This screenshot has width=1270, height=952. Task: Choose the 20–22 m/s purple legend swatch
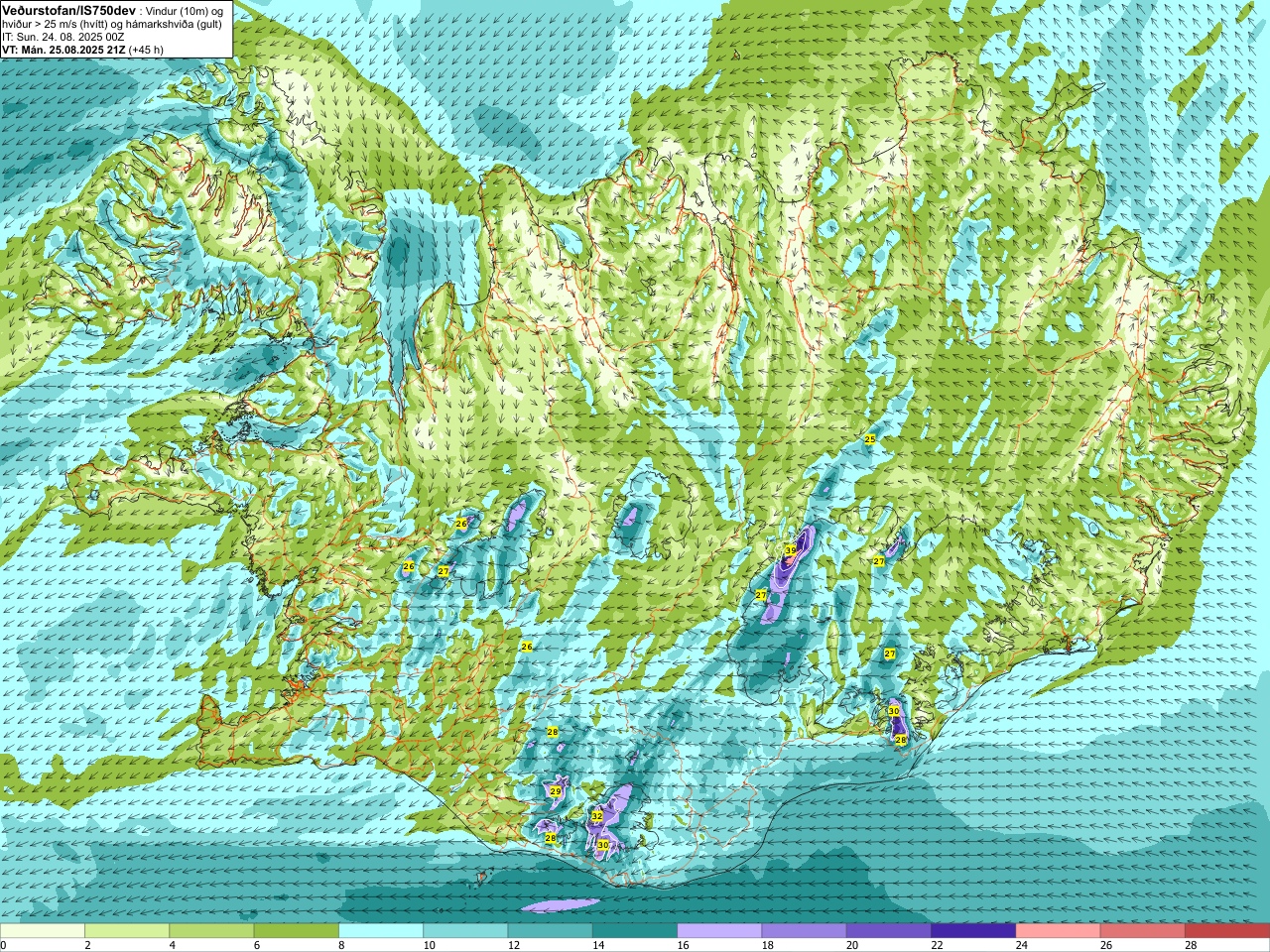click(889, 931)
